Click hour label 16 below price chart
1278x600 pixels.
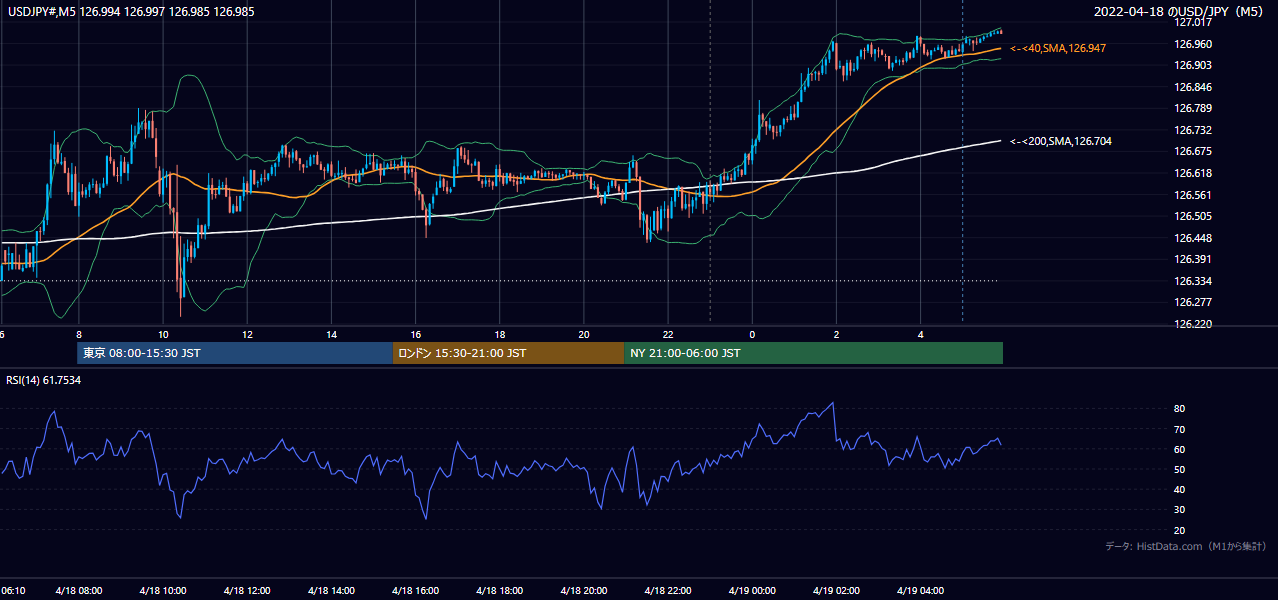tap(416, 335)
